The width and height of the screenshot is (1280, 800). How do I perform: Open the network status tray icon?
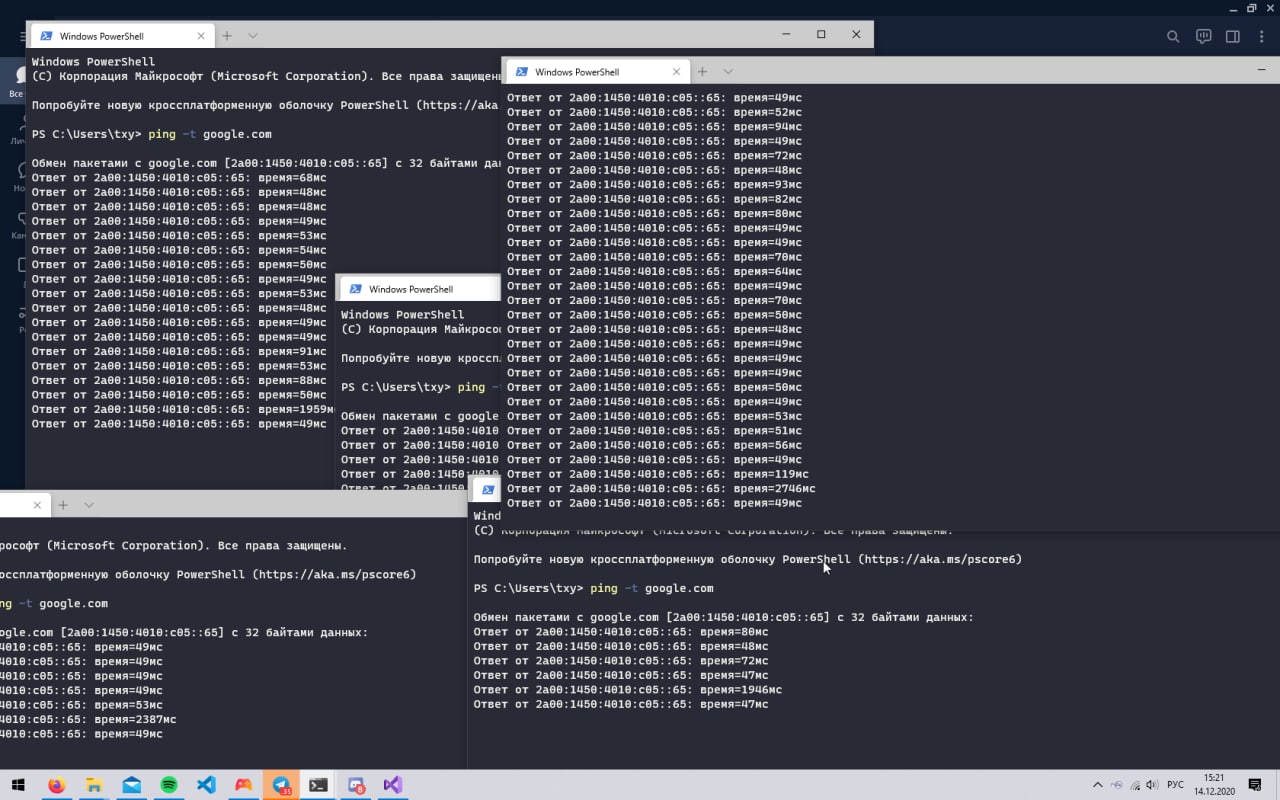pos(1134,785)
